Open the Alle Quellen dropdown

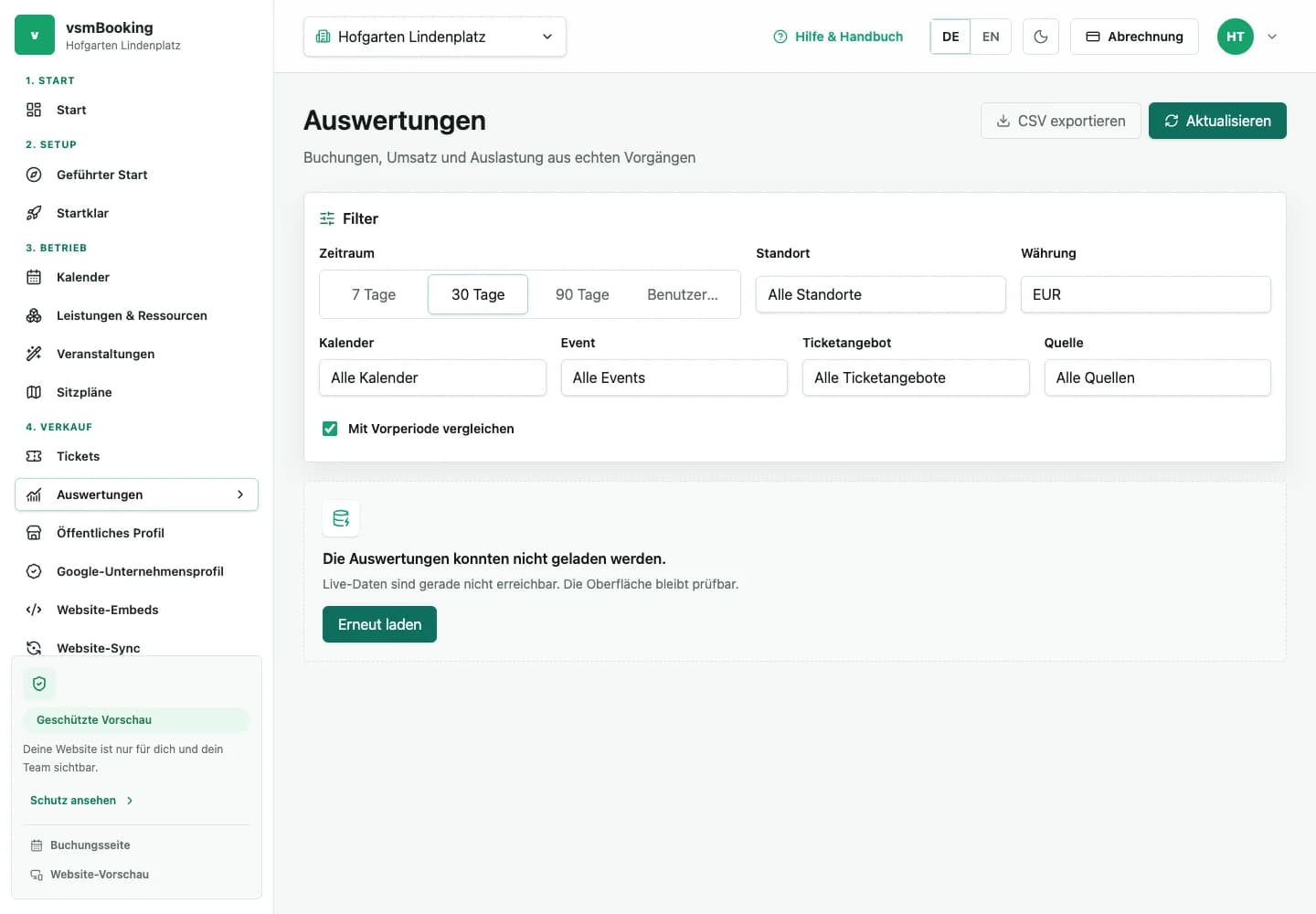(1158, 377)
